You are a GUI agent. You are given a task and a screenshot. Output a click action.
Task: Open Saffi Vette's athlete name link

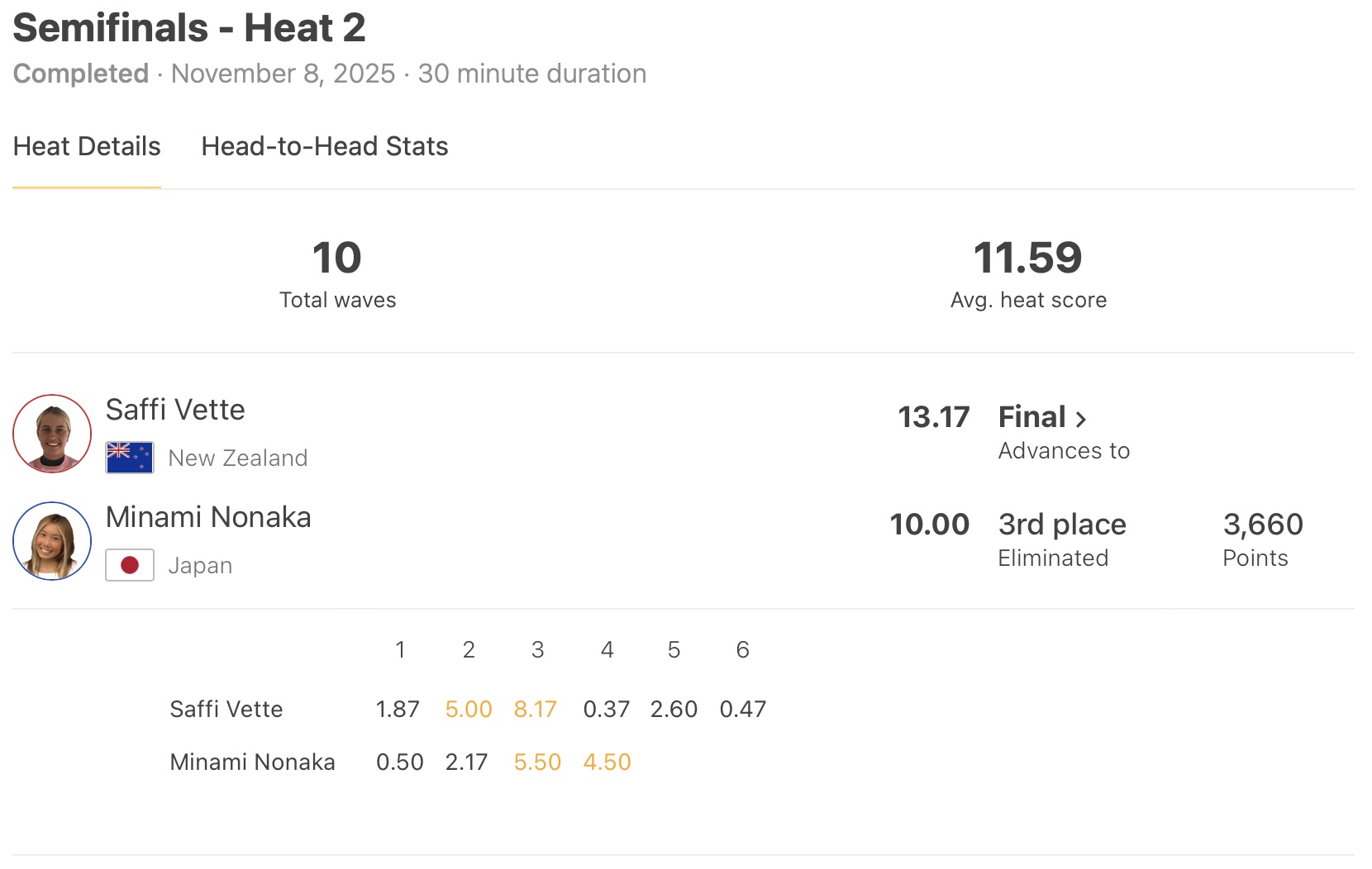click(x=175, y=410)
